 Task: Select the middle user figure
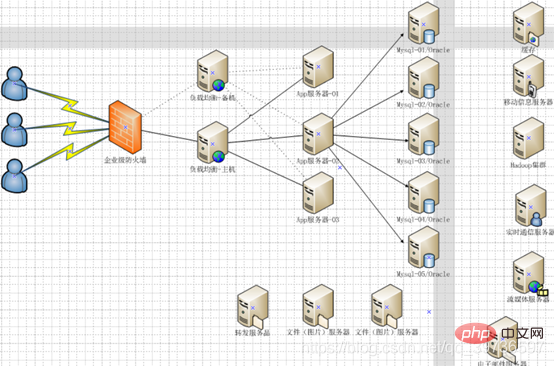pyautogui.click(x=14, y=130)
